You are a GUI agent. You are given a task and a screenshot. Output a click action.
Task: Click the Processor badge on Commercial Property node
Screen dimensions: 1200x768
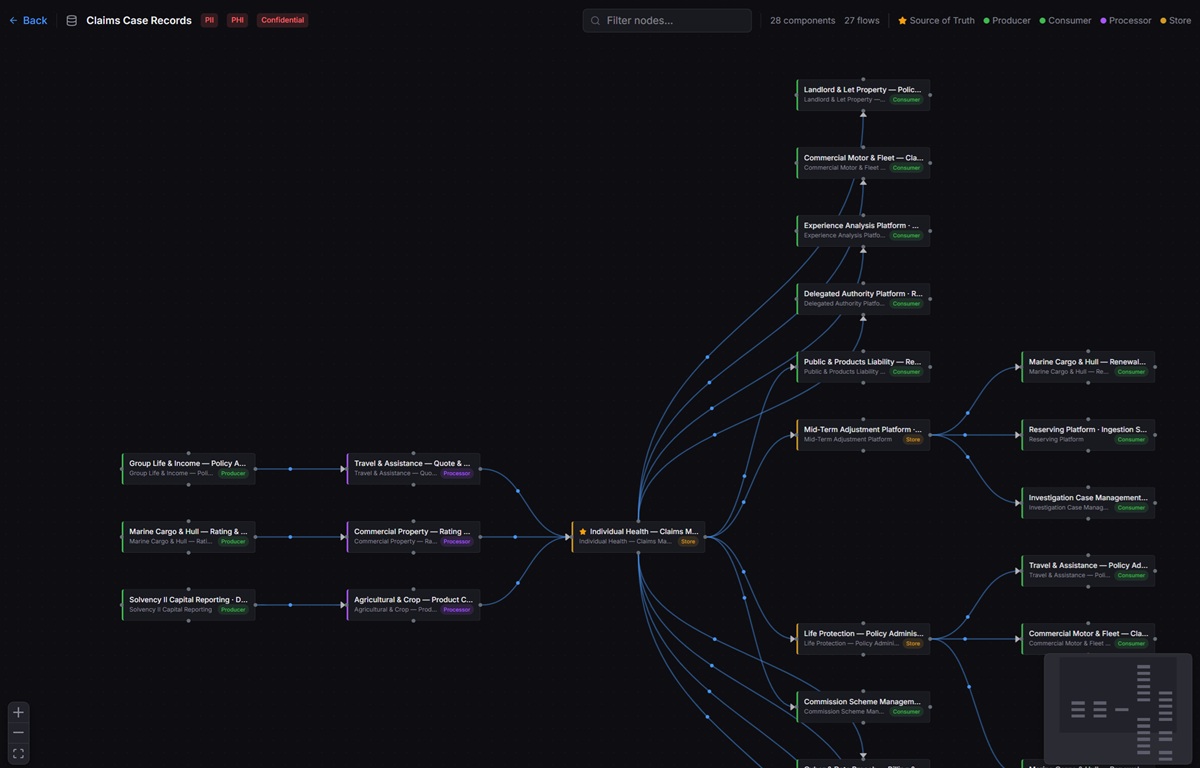[457, 541]
